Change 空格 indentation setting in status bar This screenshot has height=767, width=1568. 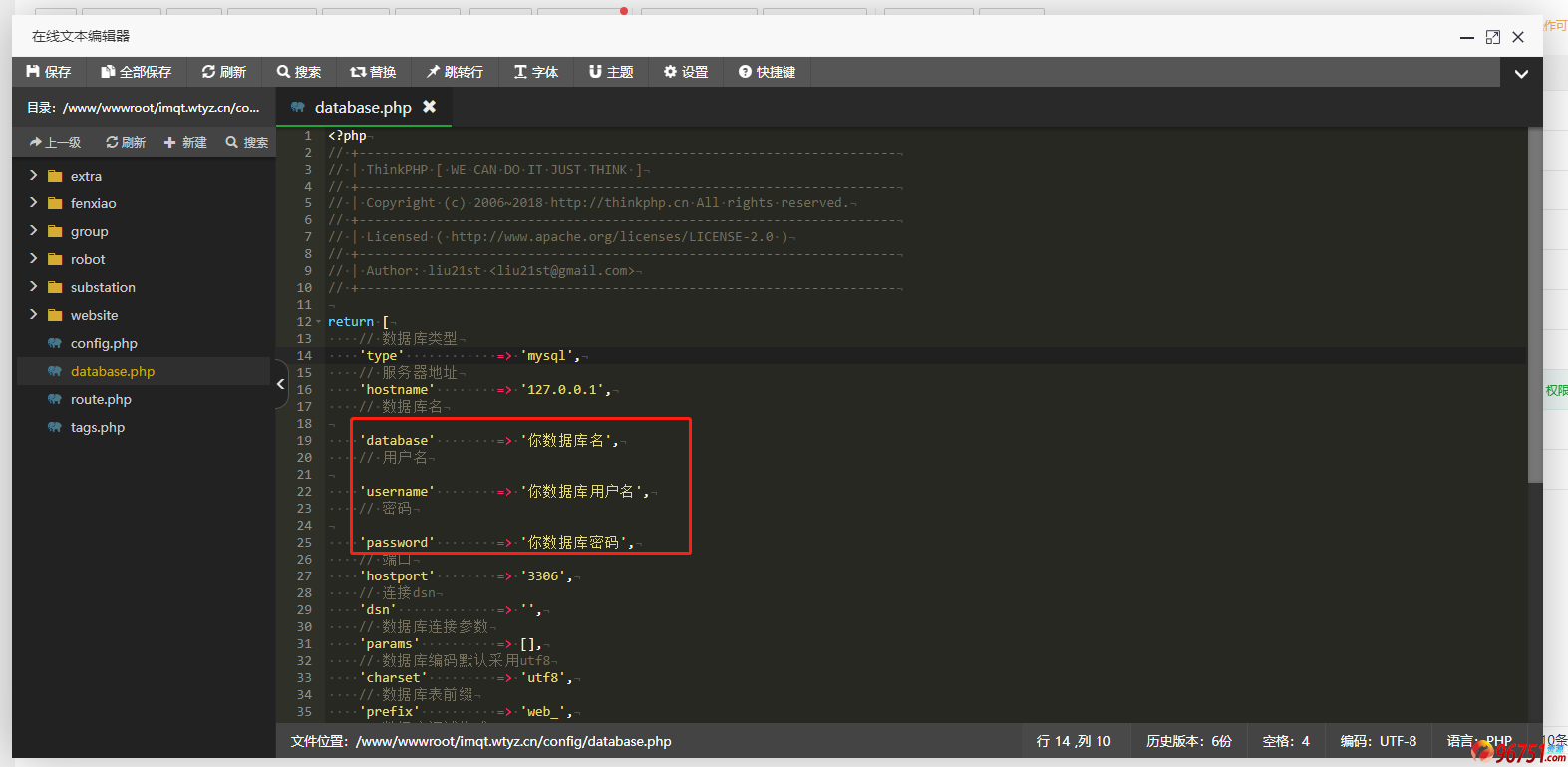(1286, 741)
